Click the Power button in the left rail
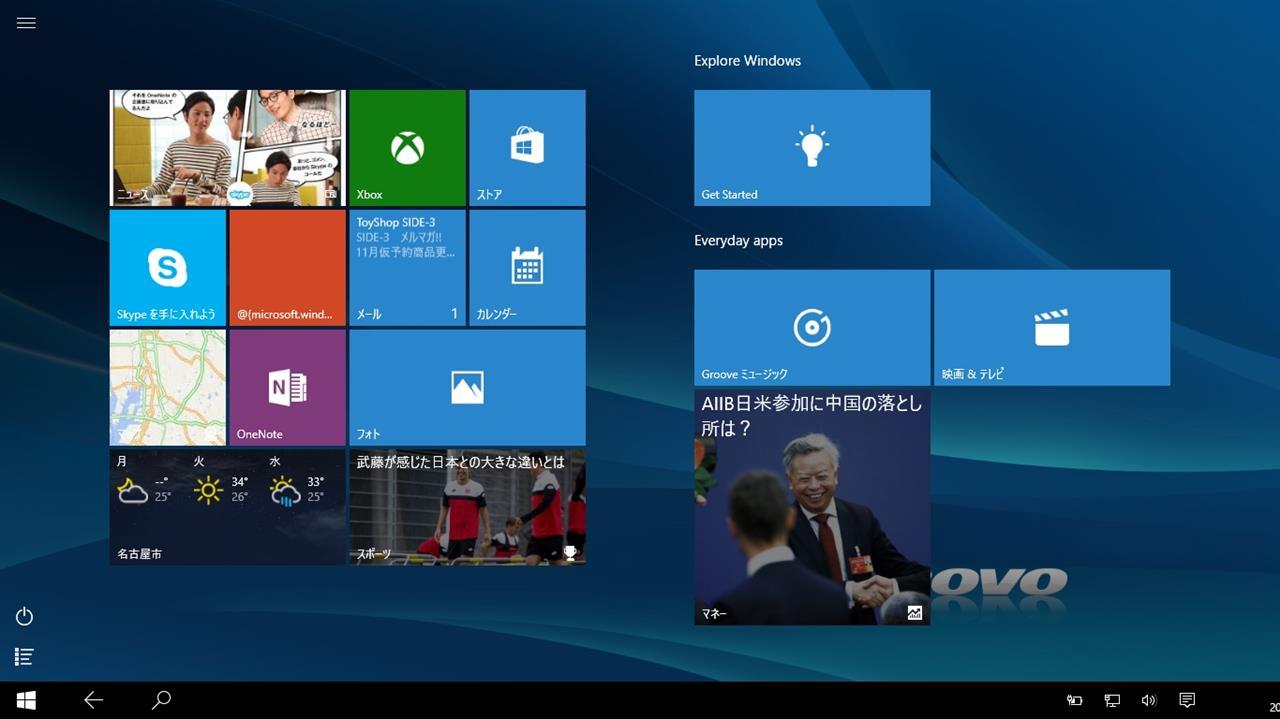This screenshot has width=1280, height=719. (x=25, y=616)
